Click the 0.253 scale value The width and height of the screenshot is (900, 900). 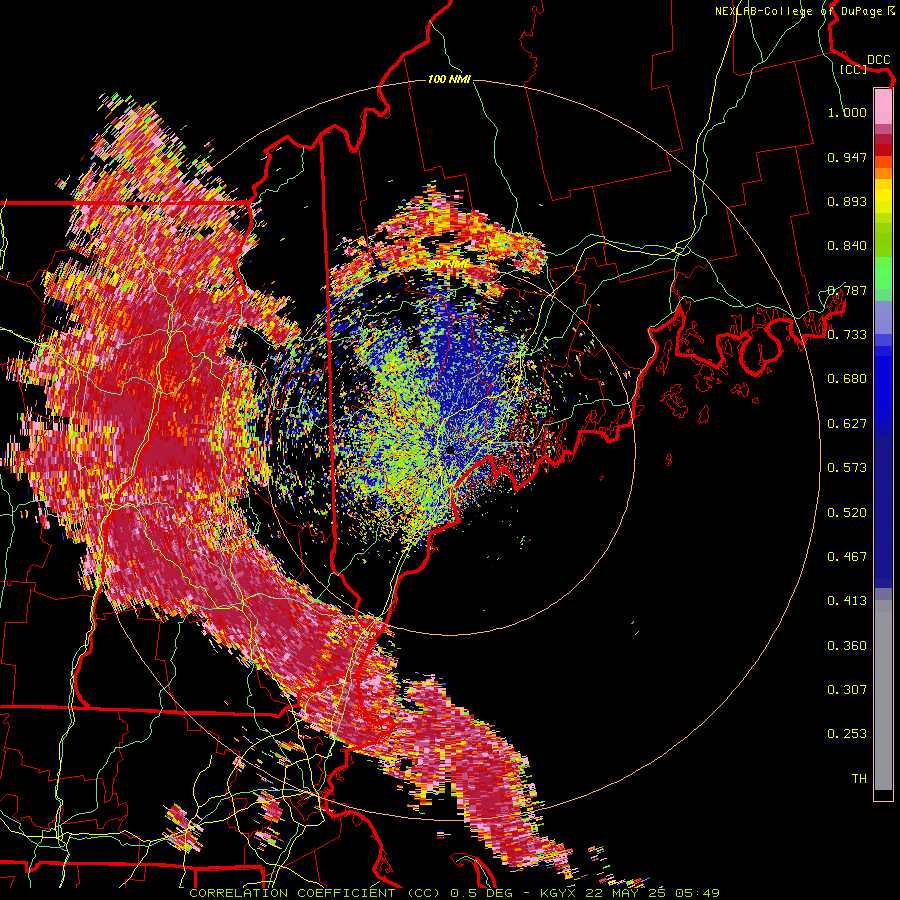pyautogui.click(x=847, y=734)
